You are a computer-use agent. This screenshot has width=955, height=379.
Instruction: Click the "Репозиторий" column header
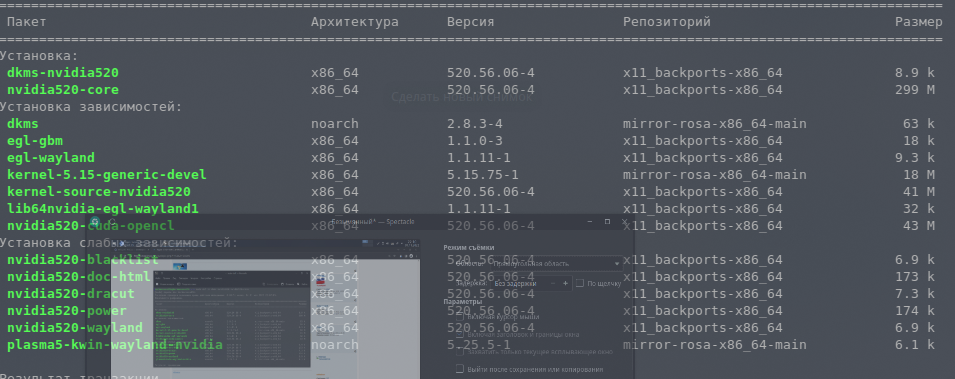click(667, 22)
